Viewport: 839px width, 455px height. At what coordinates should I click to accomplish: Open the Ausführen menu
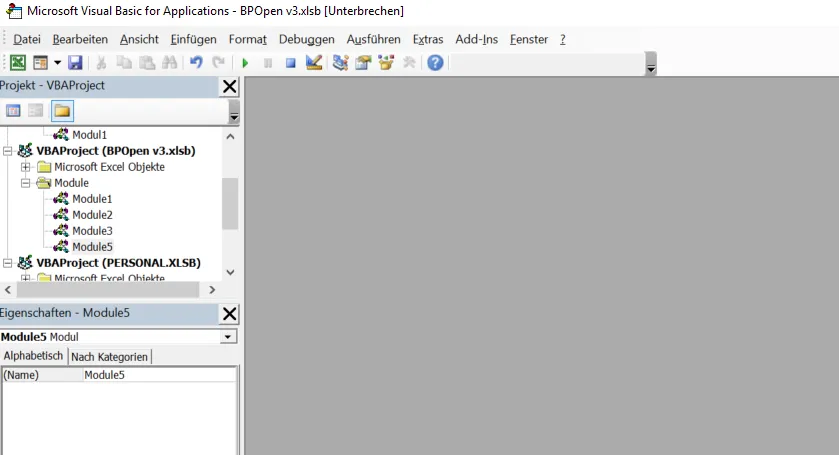pos(373,40)
